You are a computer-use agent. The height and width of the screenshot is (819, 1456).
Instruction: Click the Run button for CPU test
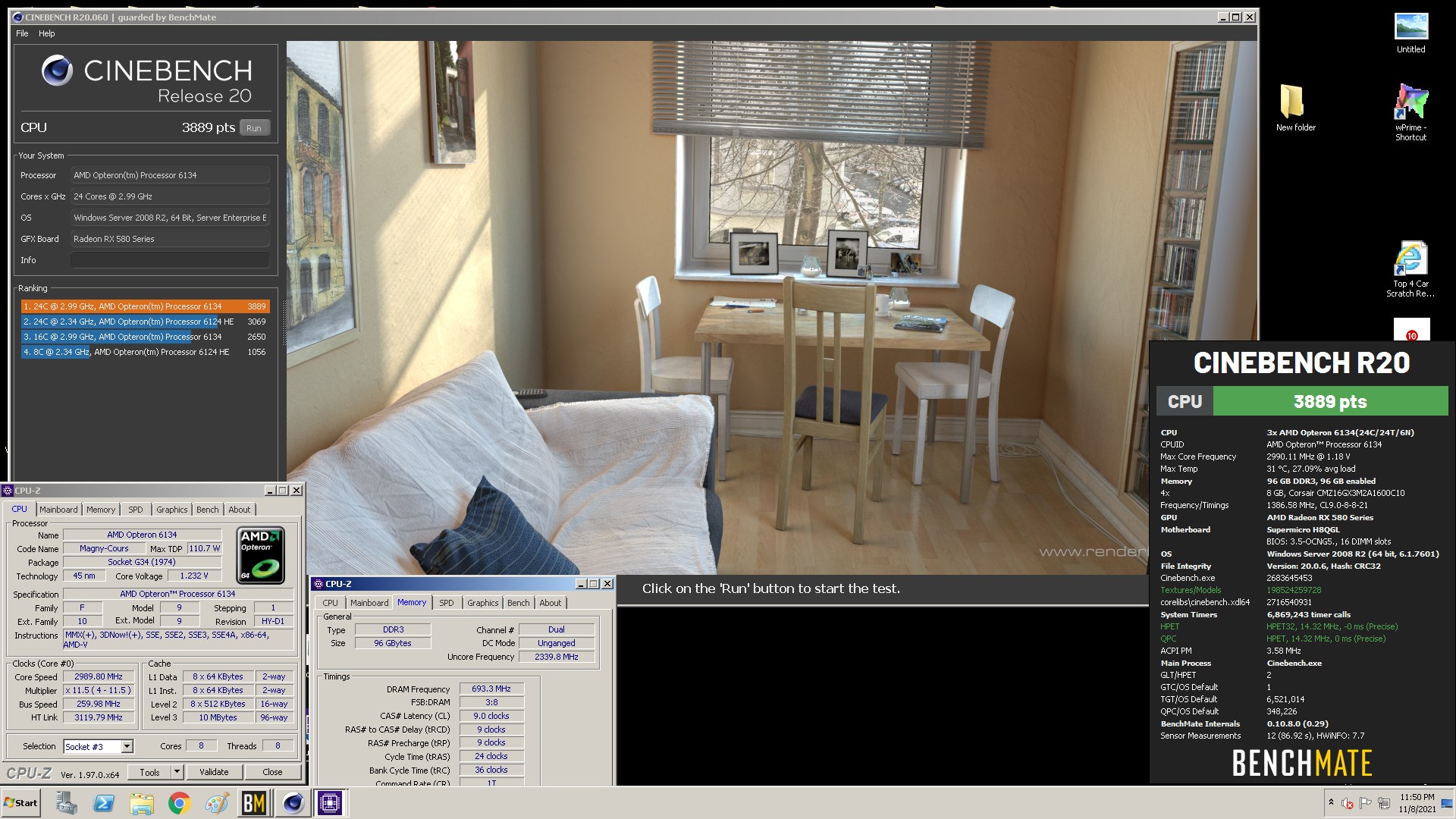(x=254, y=128)
